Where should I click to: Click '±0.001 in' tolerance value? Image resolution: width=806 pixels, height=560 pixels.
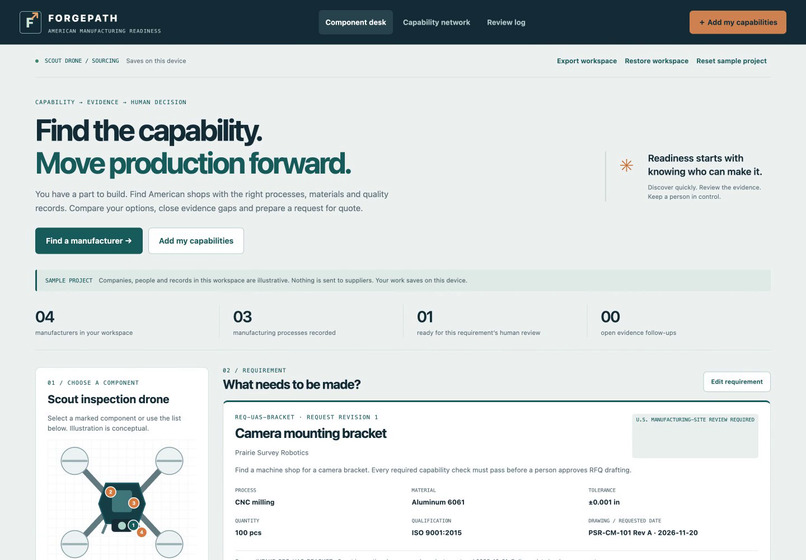[604, 502]
